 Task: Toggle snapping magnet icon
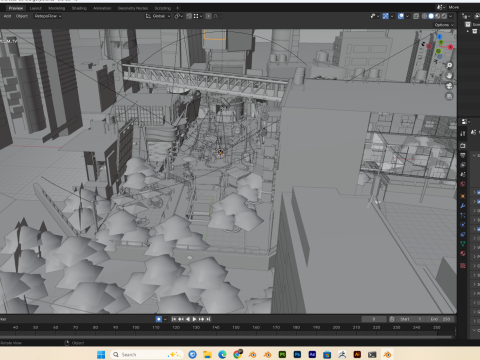click(189, 16)
